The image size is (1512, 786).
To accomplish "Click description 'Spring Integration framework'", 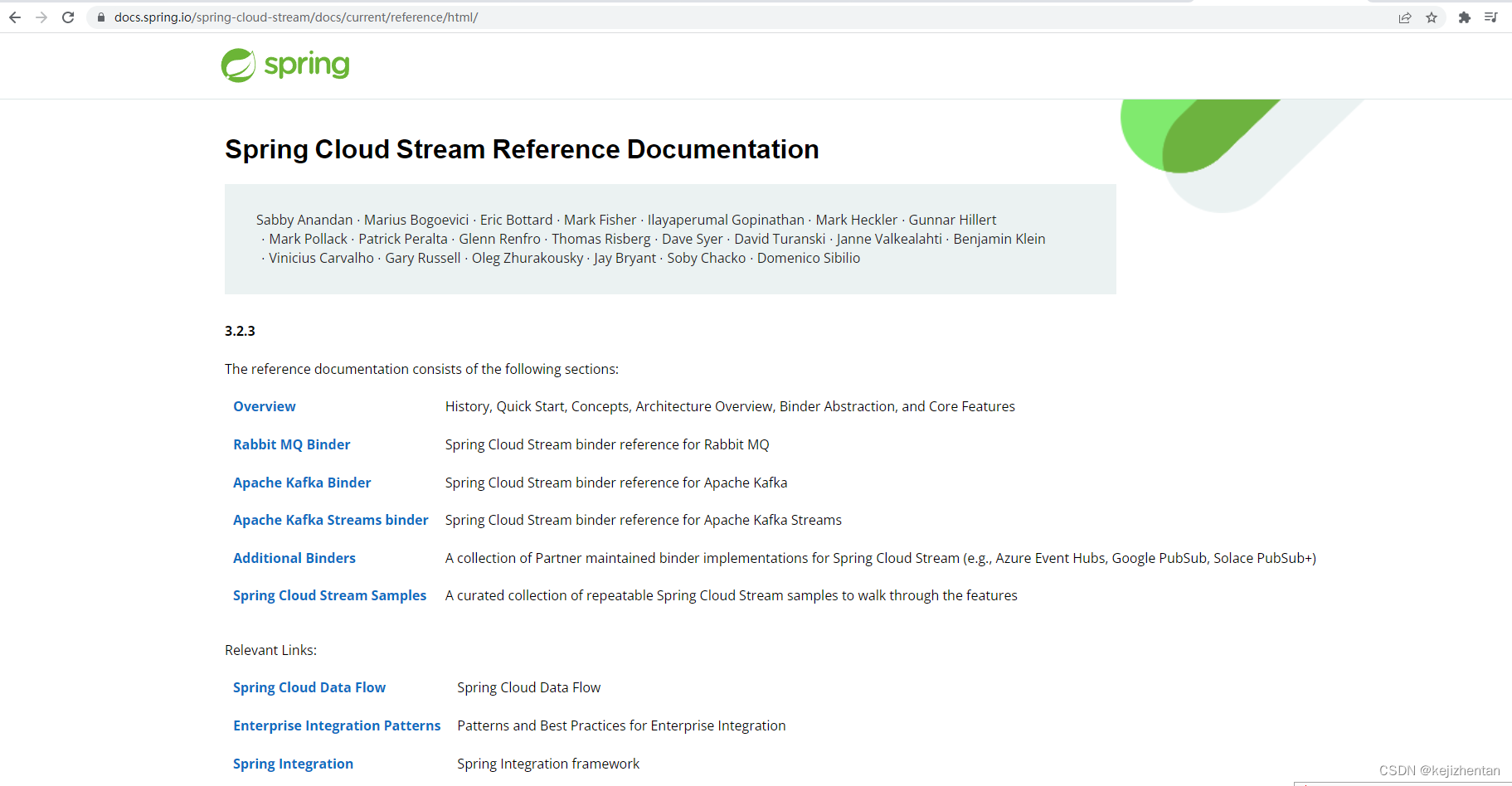I will click(x=548, y=764).
